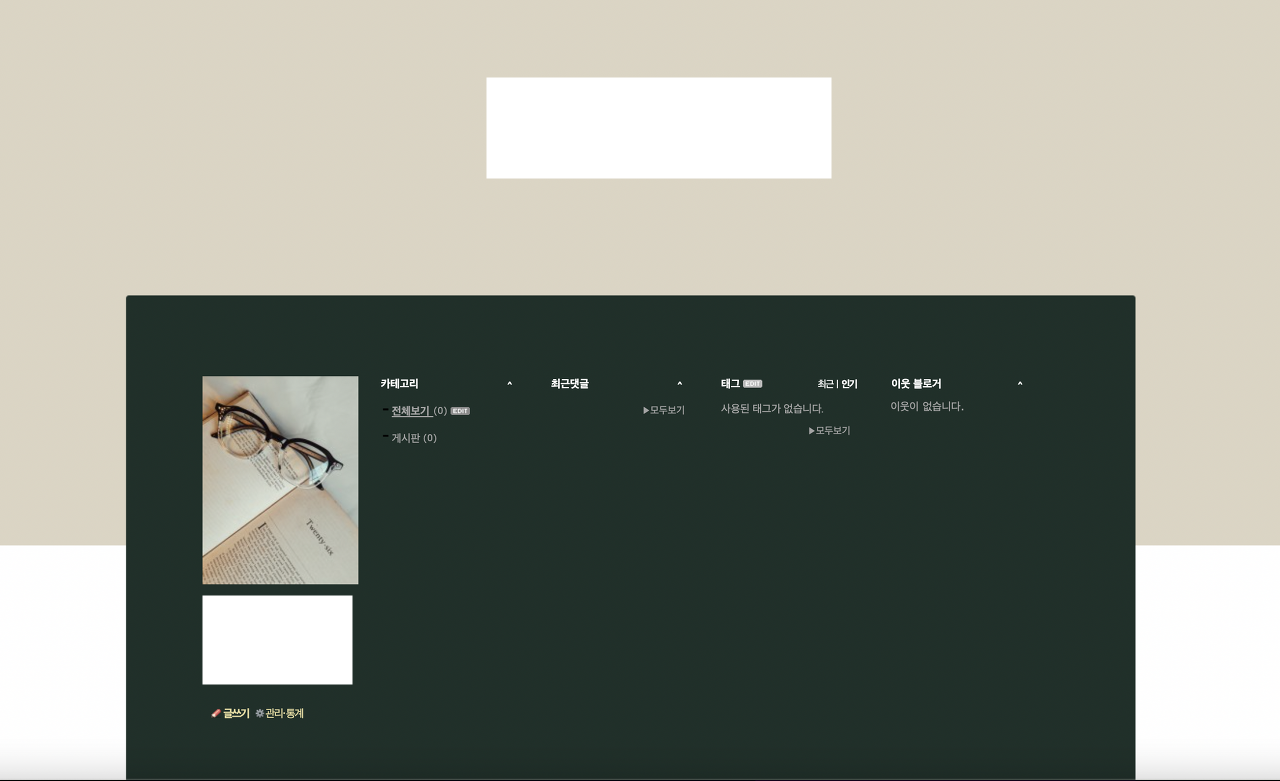The image size is (1280, 781).
Task: Collapse the 카테고리 section with its arrow
Action: pyautogui.click(x=509, y=384)
